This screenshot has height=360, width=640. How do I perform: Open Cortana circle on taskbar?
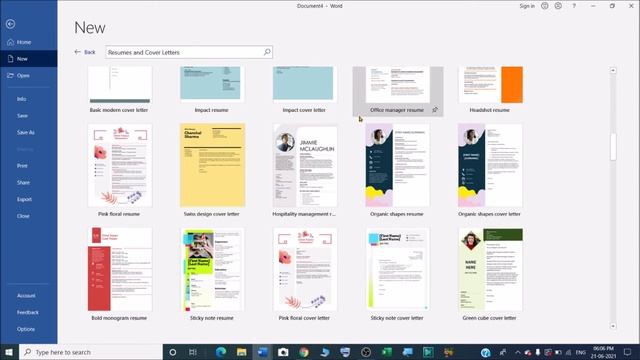(x=173, y=352)
